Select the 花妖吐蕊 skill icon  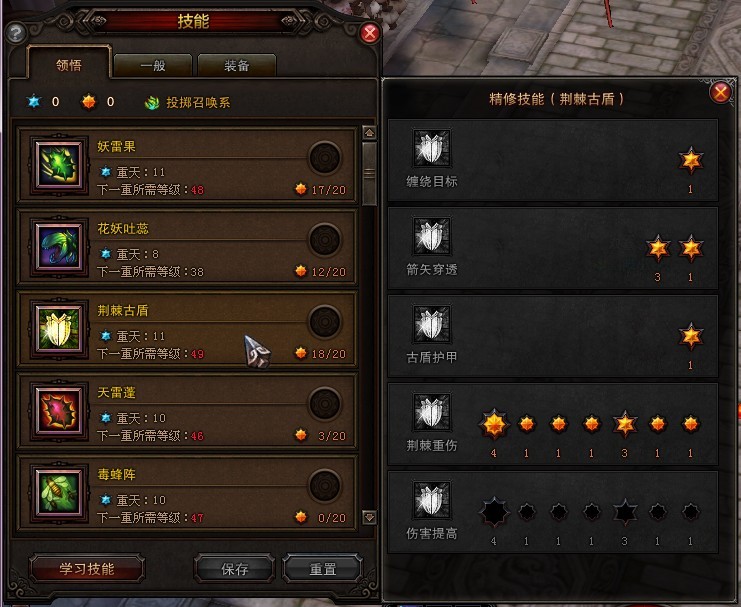[x=59, y=247]
